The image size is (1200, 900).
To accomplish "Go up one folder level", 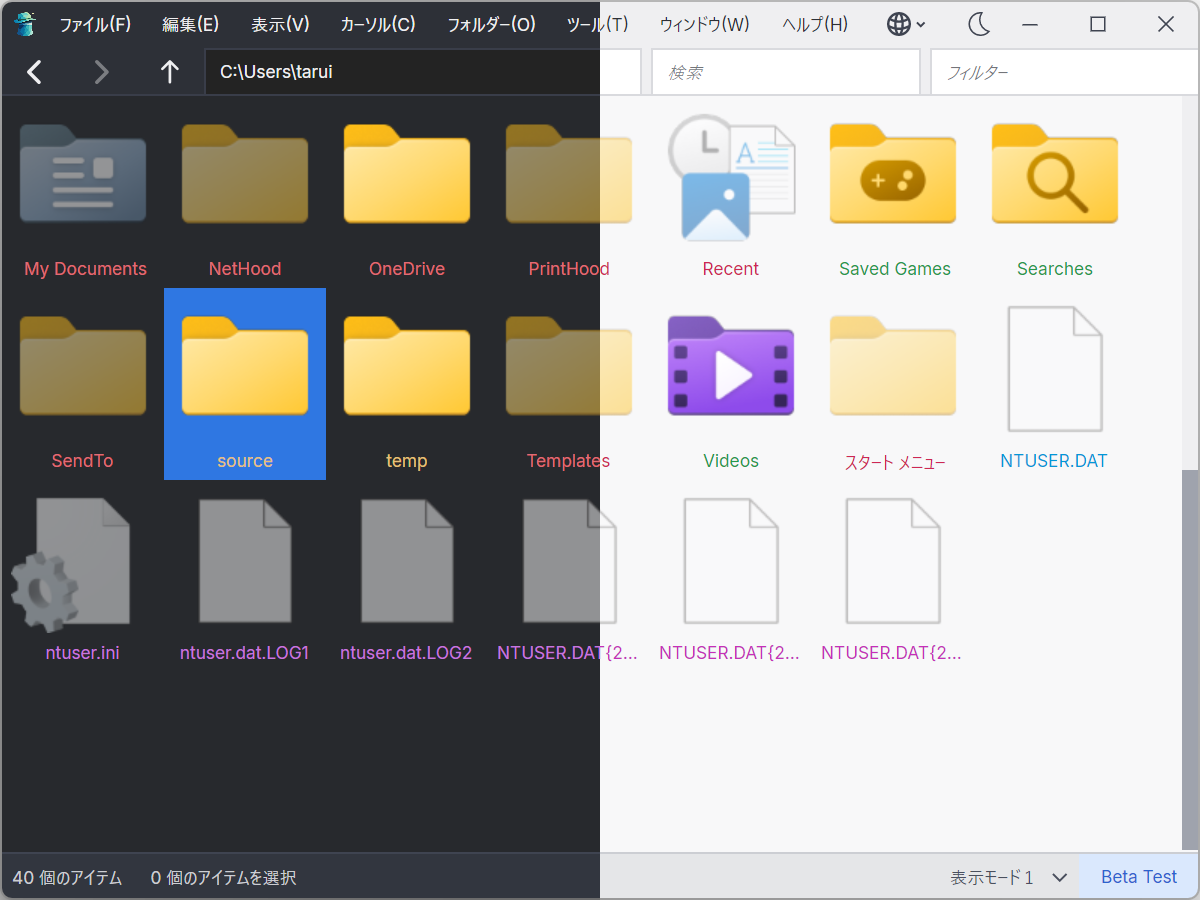I will 169,71.
